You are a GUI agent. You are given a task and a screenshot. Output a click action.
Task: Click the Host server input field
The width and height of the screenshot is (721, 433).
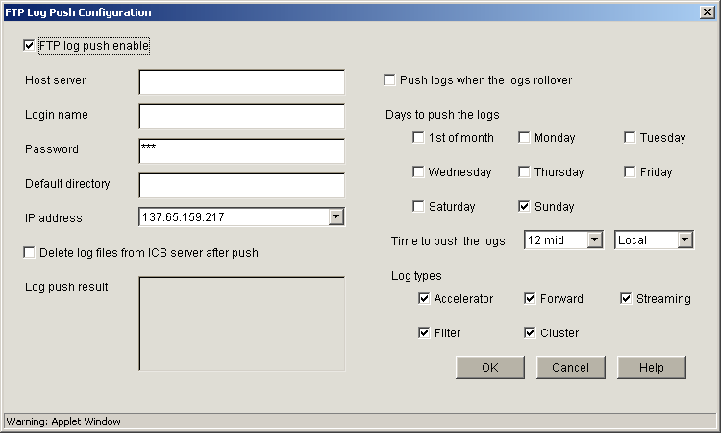coord(241,82)
